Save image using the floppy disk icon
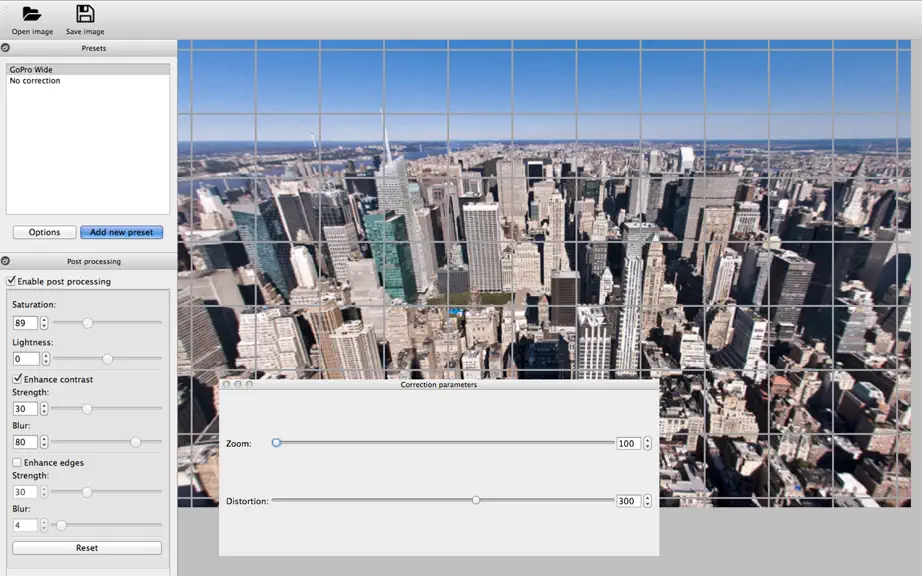 click(85, 14)
